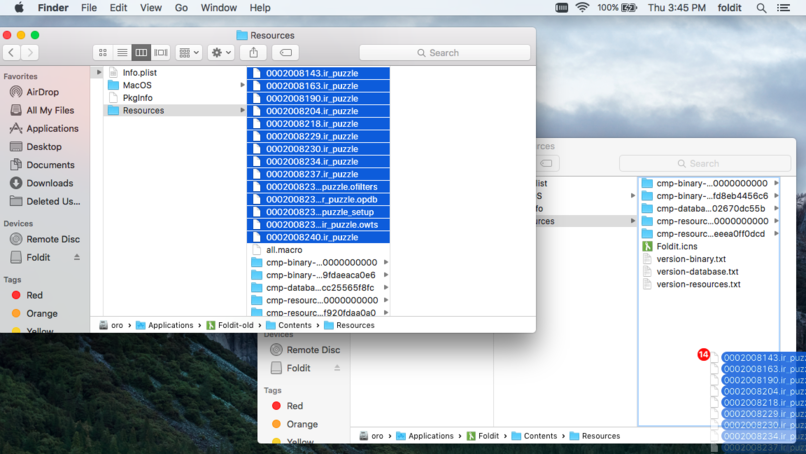
Task: Select the Red tag in front window
Action: tap(34, 295)
